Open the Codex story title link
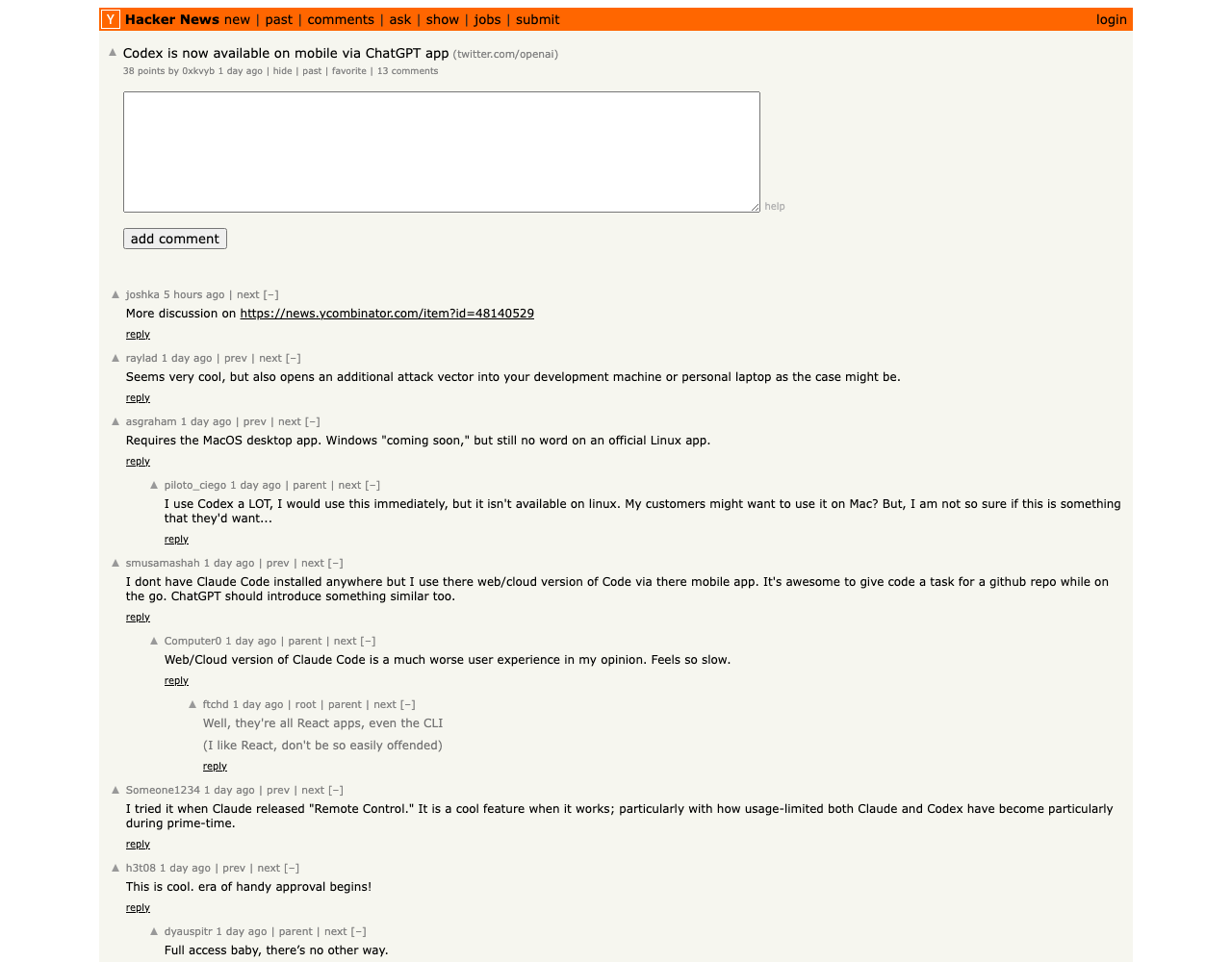The image size is (1232, 962). (286, 53)
